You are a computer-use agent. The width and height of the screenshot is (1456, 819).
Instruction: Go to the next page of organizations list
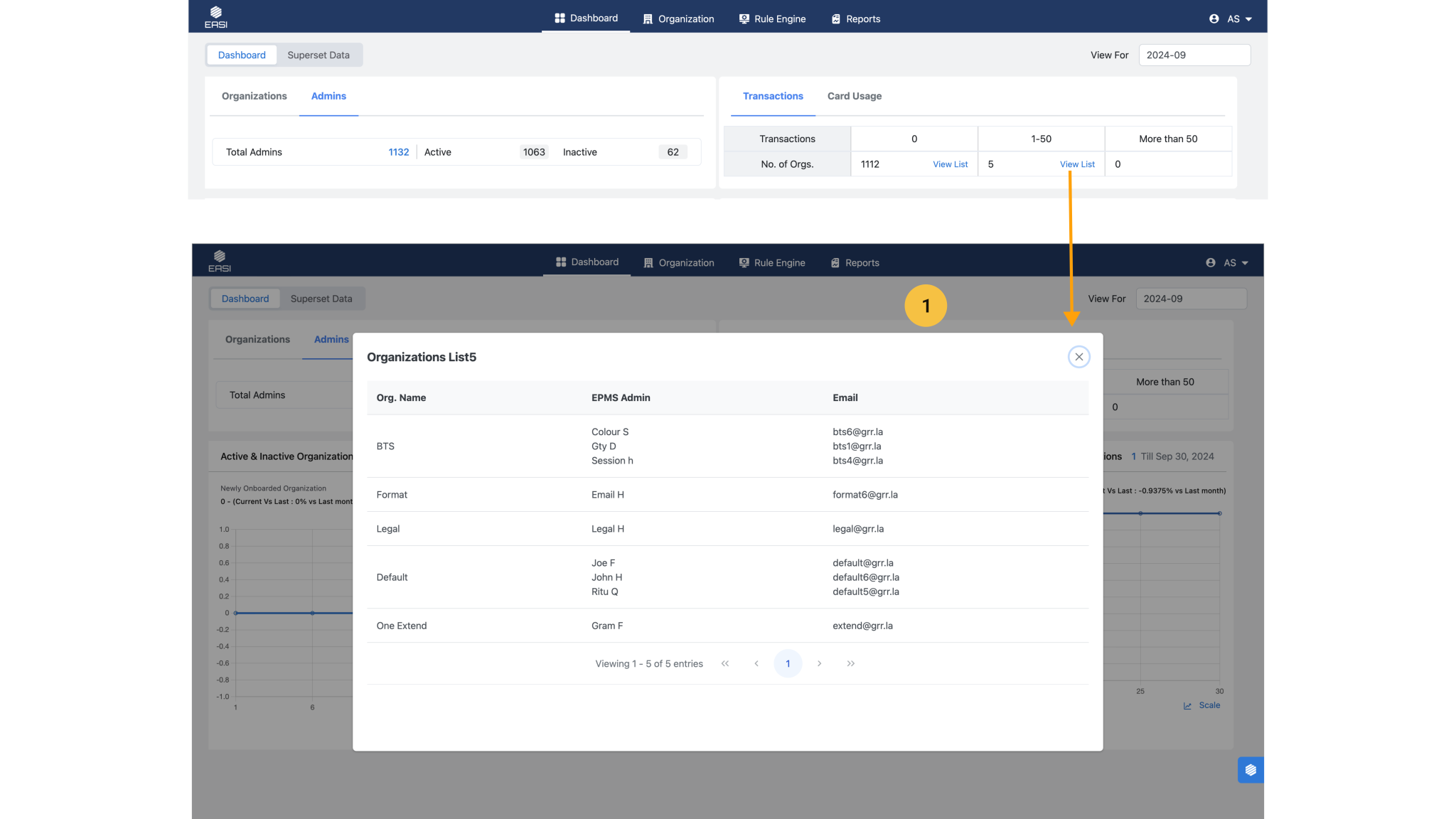coord(819,663)
